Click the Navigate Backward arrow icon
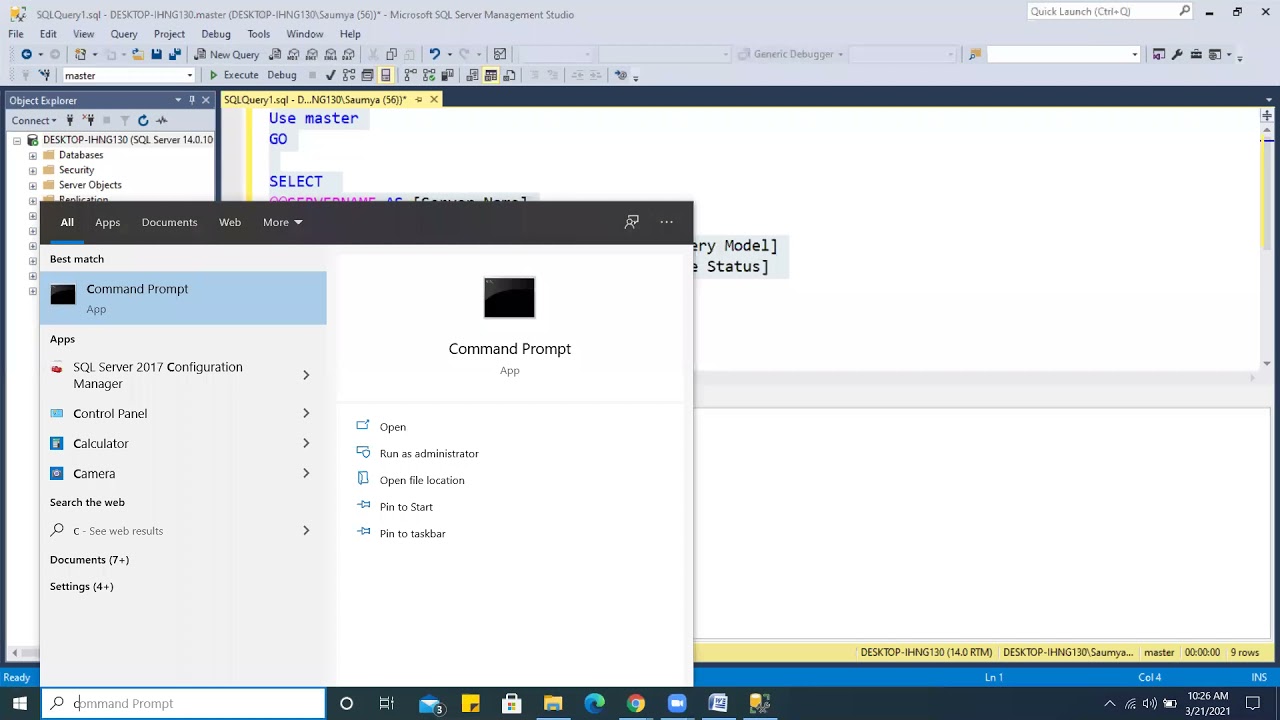1280x720 pixels. (x=26, y=54)
